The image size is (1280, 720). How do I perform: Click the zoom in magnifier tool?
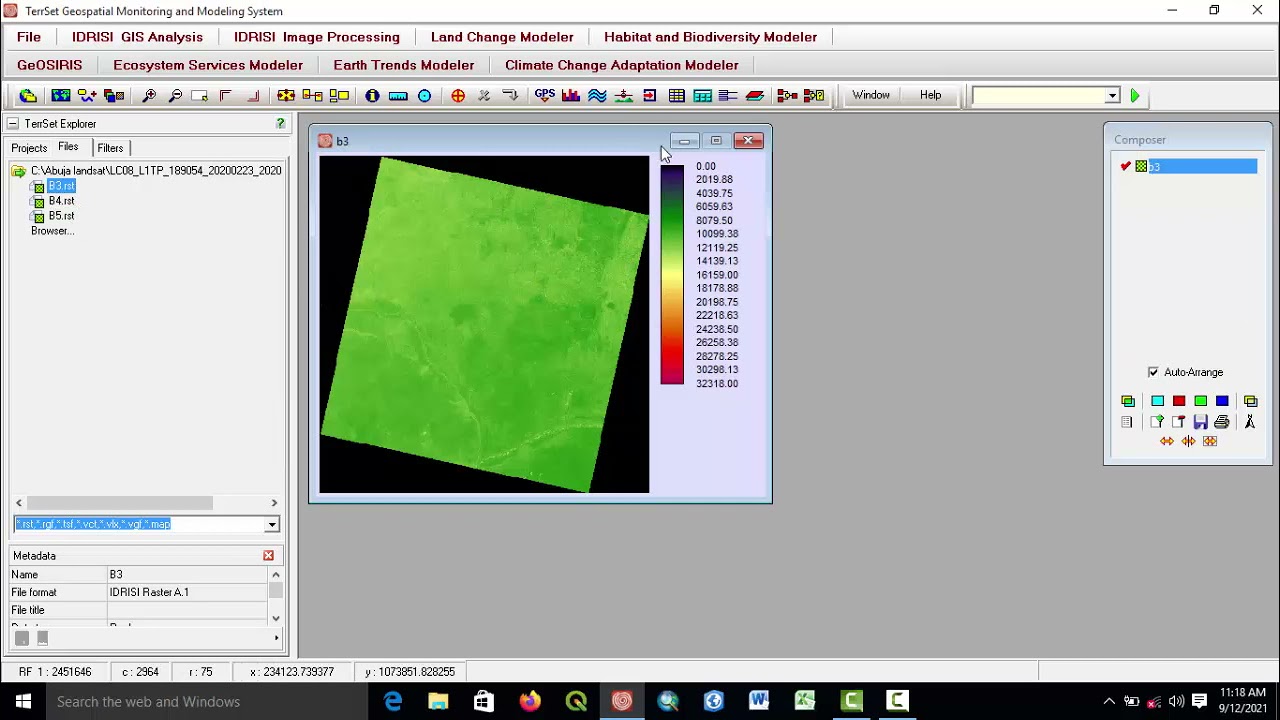pyautogui.click(x=149, y=96)
